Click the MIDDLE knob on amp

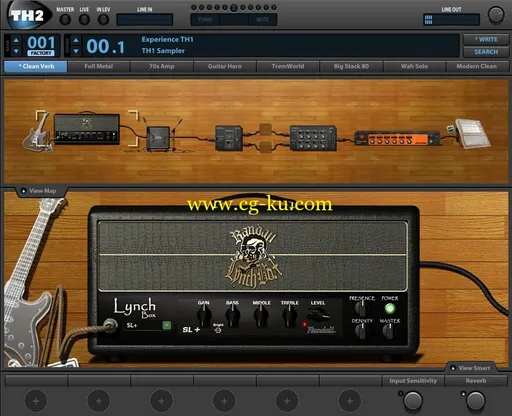[x=261, y=316]
